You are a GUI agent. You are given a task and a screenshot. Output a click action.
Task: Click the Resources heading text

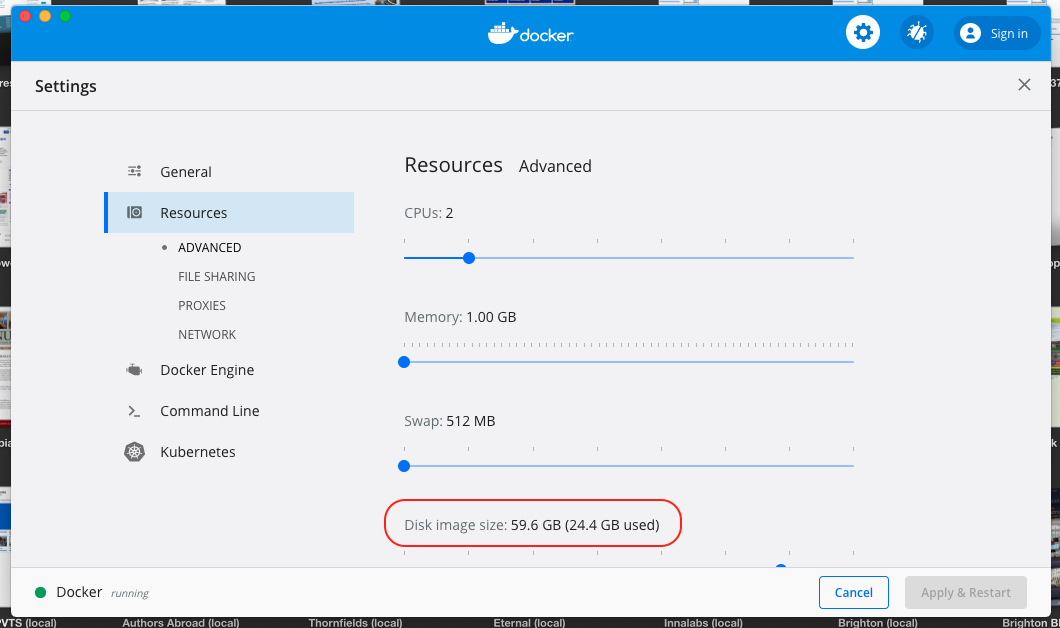pyautogui.click(x=453, y=165)
